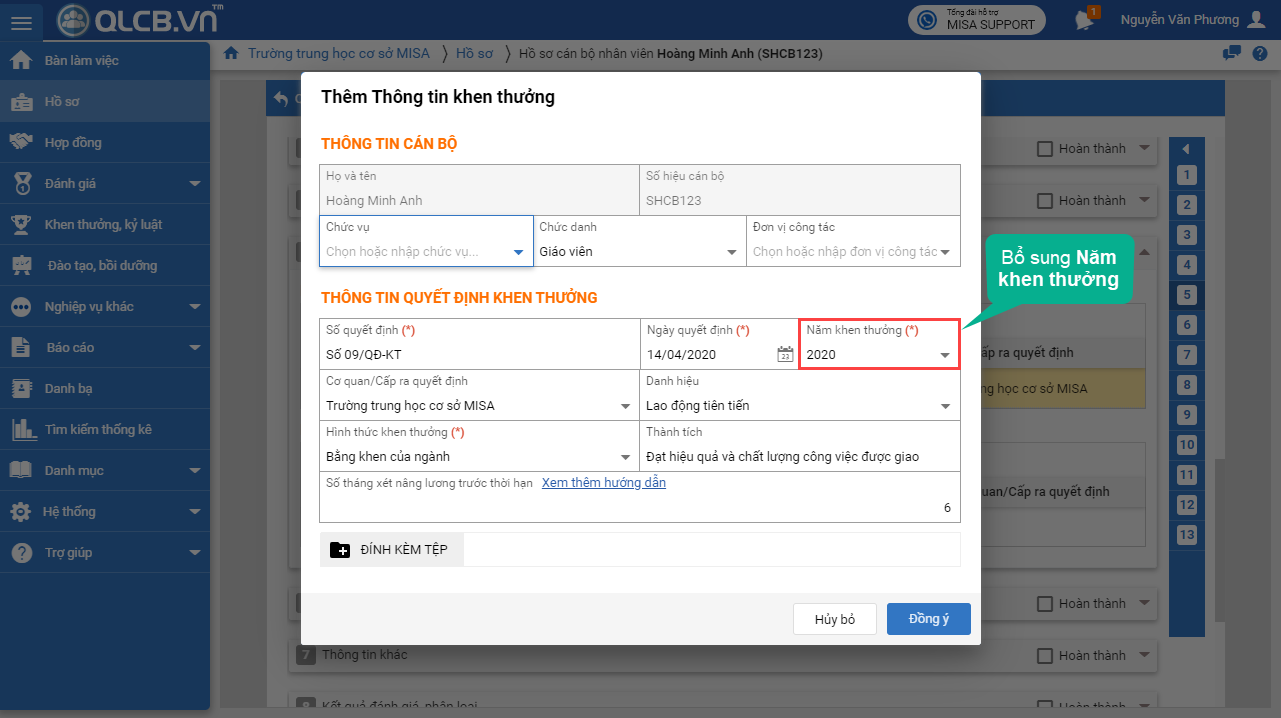Click the Số quyết định input field
The image size is (1281, 718).
(x=478, y=354)
